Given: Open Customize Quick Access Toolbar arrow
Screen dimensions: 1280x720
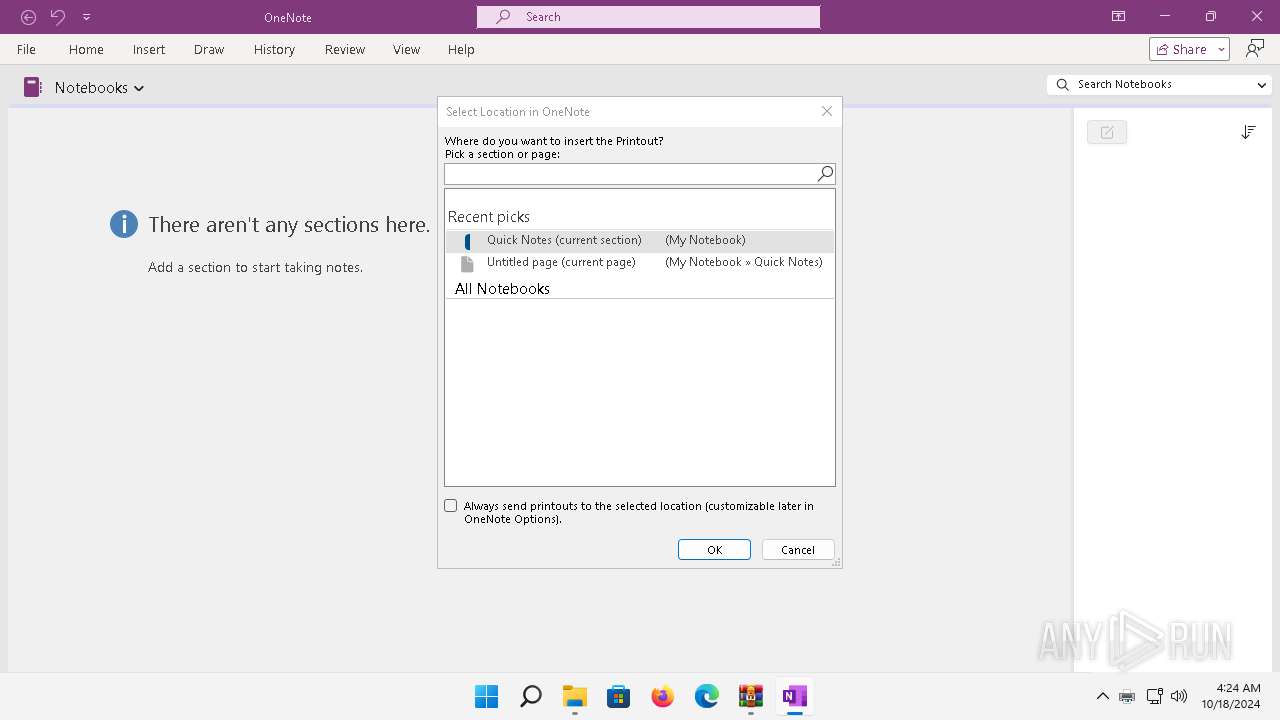Looking at the screenshot, I should click(86, 17).
